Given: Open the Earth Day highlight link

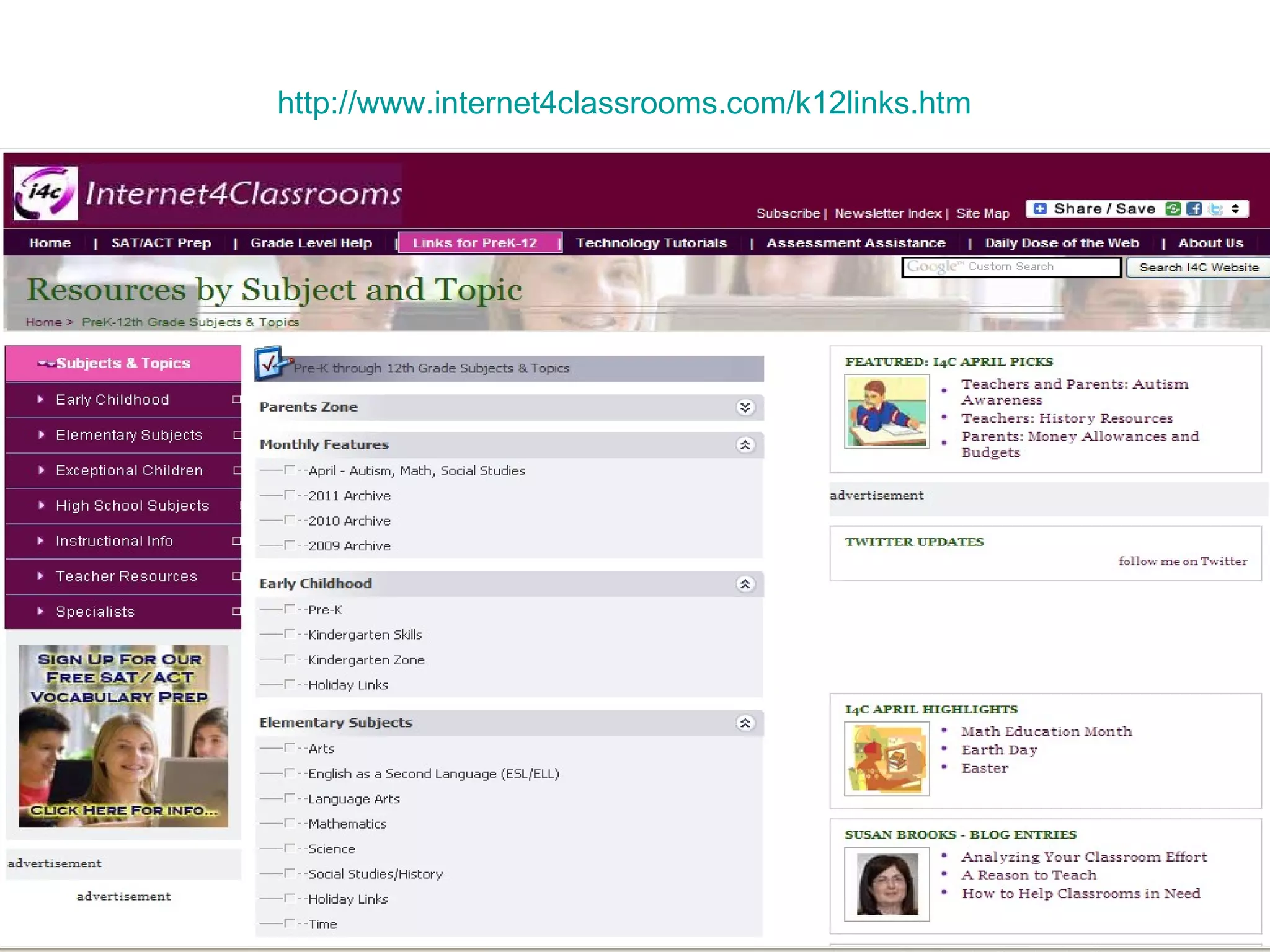Looking at the screenshot, I should pos(999,750).
